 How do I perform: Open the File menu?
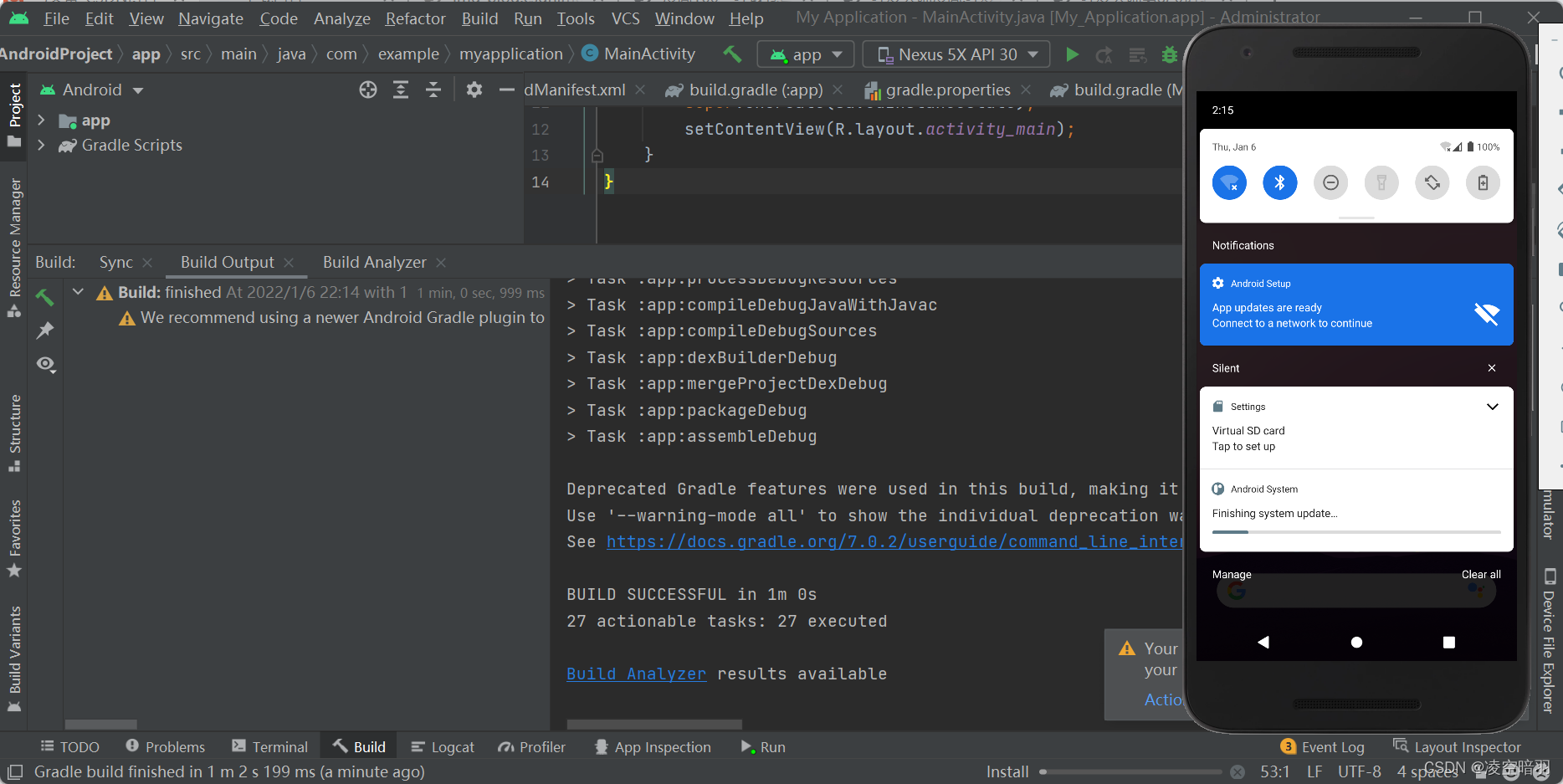56,18
